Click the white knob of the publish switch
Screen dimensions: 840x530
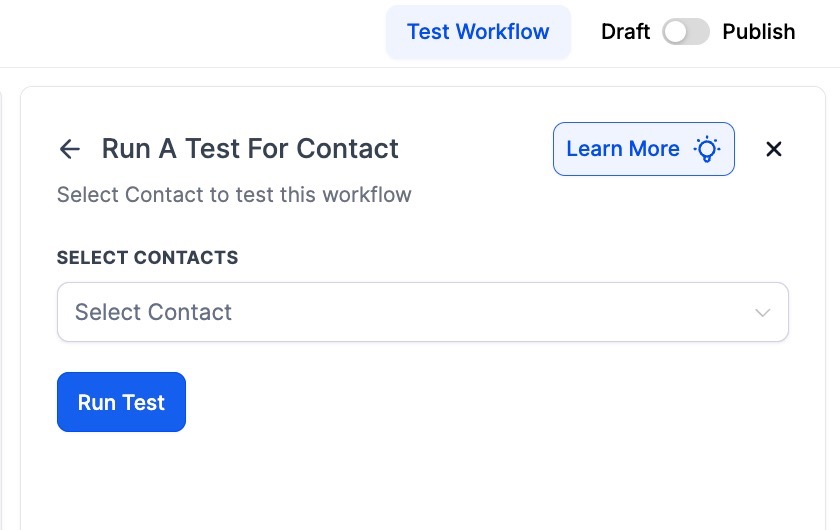point(677,32)
